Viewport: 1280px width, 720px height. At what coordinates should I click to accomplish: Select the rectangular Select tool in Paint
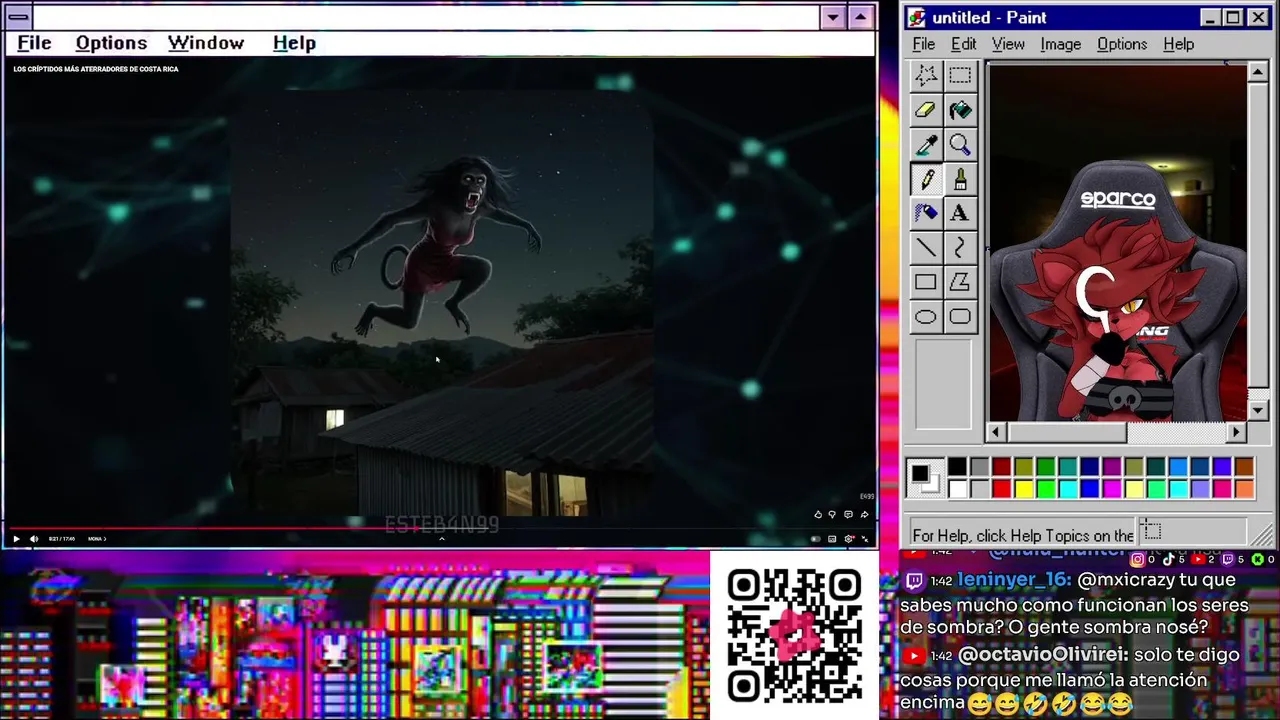(960, 75)
